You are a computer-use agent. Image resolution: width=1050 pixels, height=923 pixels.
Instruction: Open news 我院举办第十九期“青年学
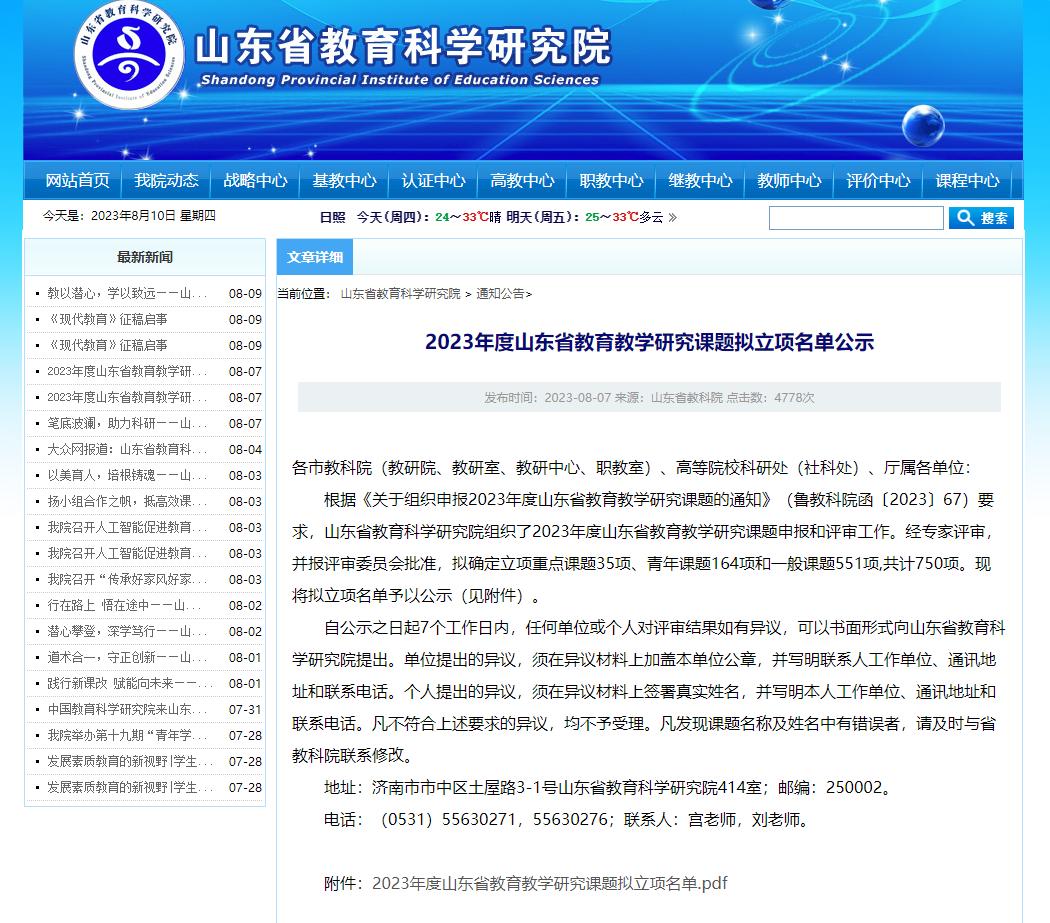127,735
